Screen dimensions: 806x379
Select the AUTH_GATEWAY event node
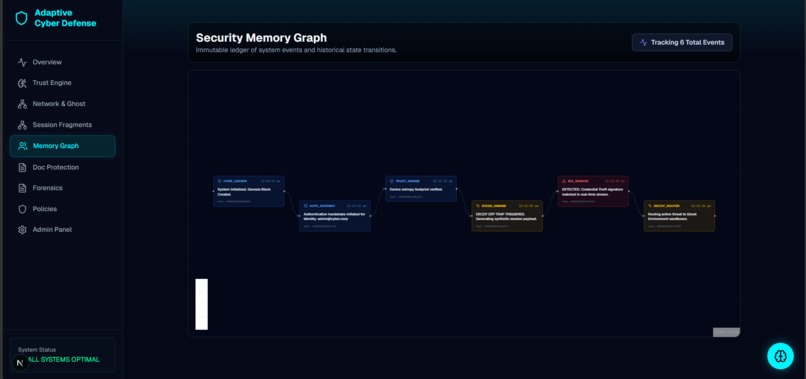click(335, 215)
